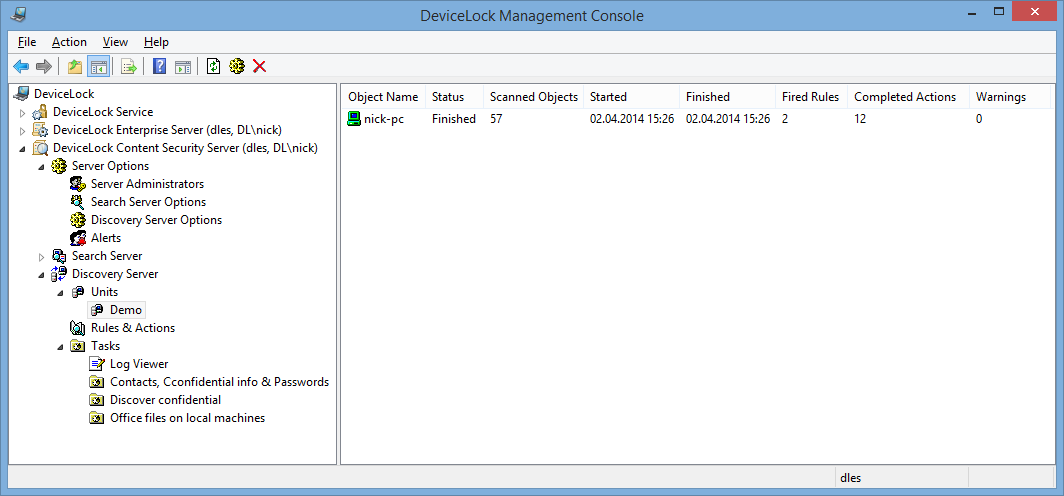Viewport: 1064px width, 496px height.
Task: Click the Search Server Options icon
Action: click(x=79, y=202)
